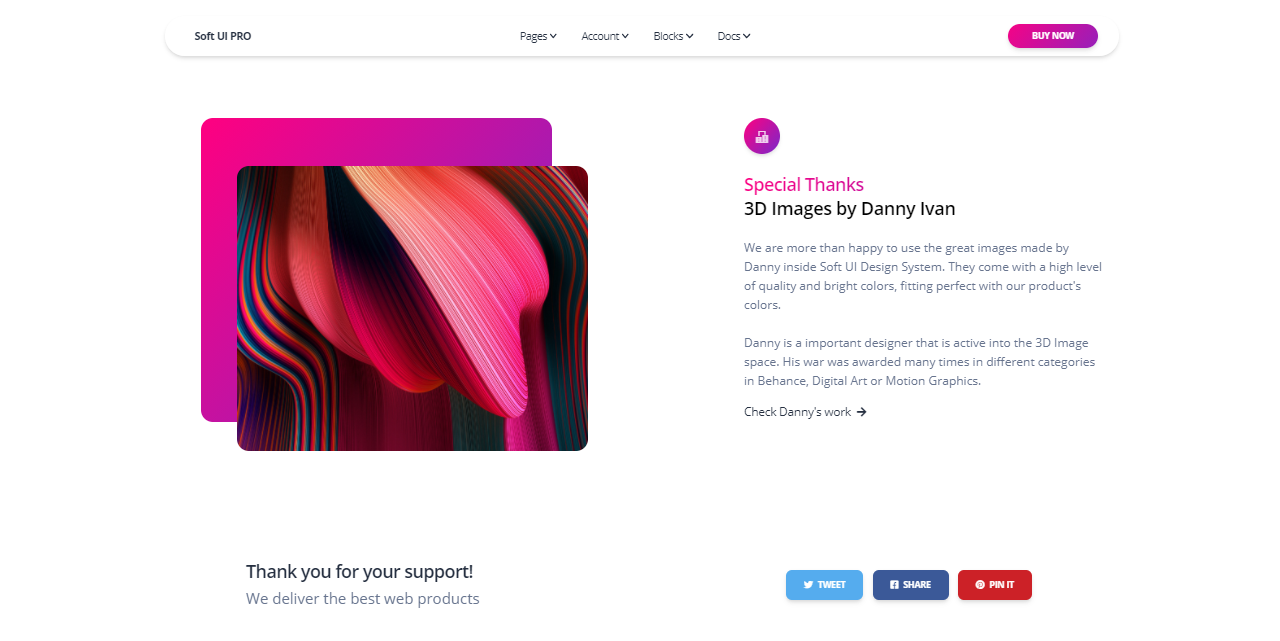Click the Twitter bird icon in Tweet button
The image size is (1280, 641).
(808, 585)
